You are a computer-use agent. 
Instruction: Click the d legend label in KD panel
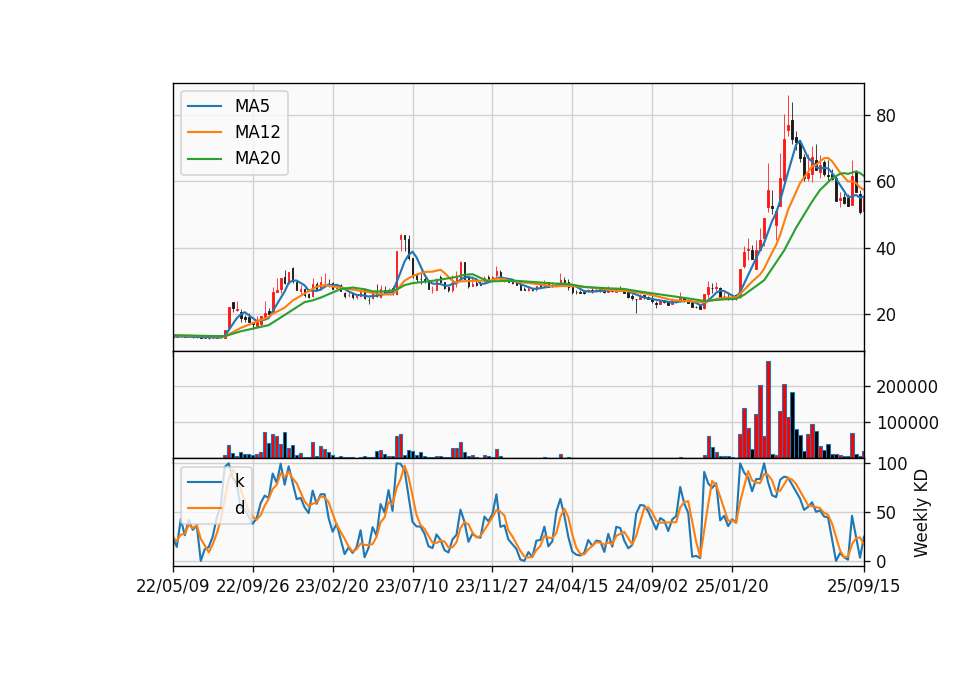pos(239,508)
